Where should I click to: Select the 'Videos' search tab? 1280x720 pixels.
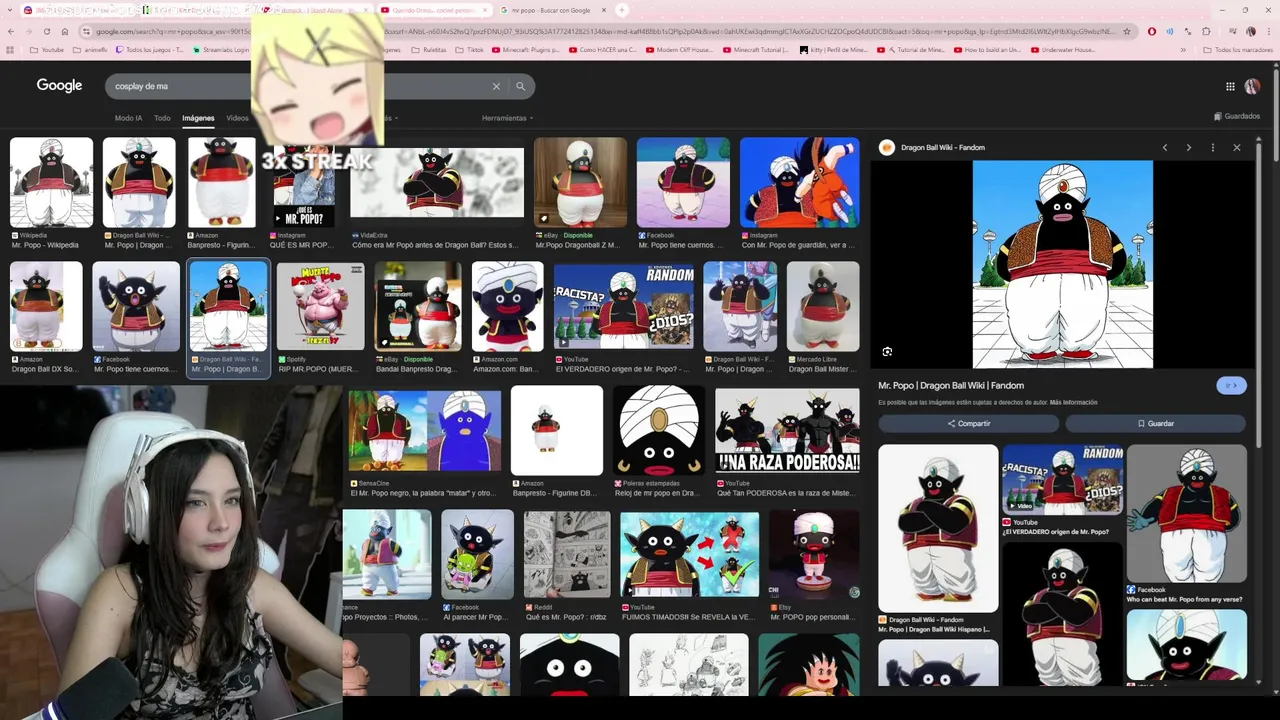(x=237, y=118)
